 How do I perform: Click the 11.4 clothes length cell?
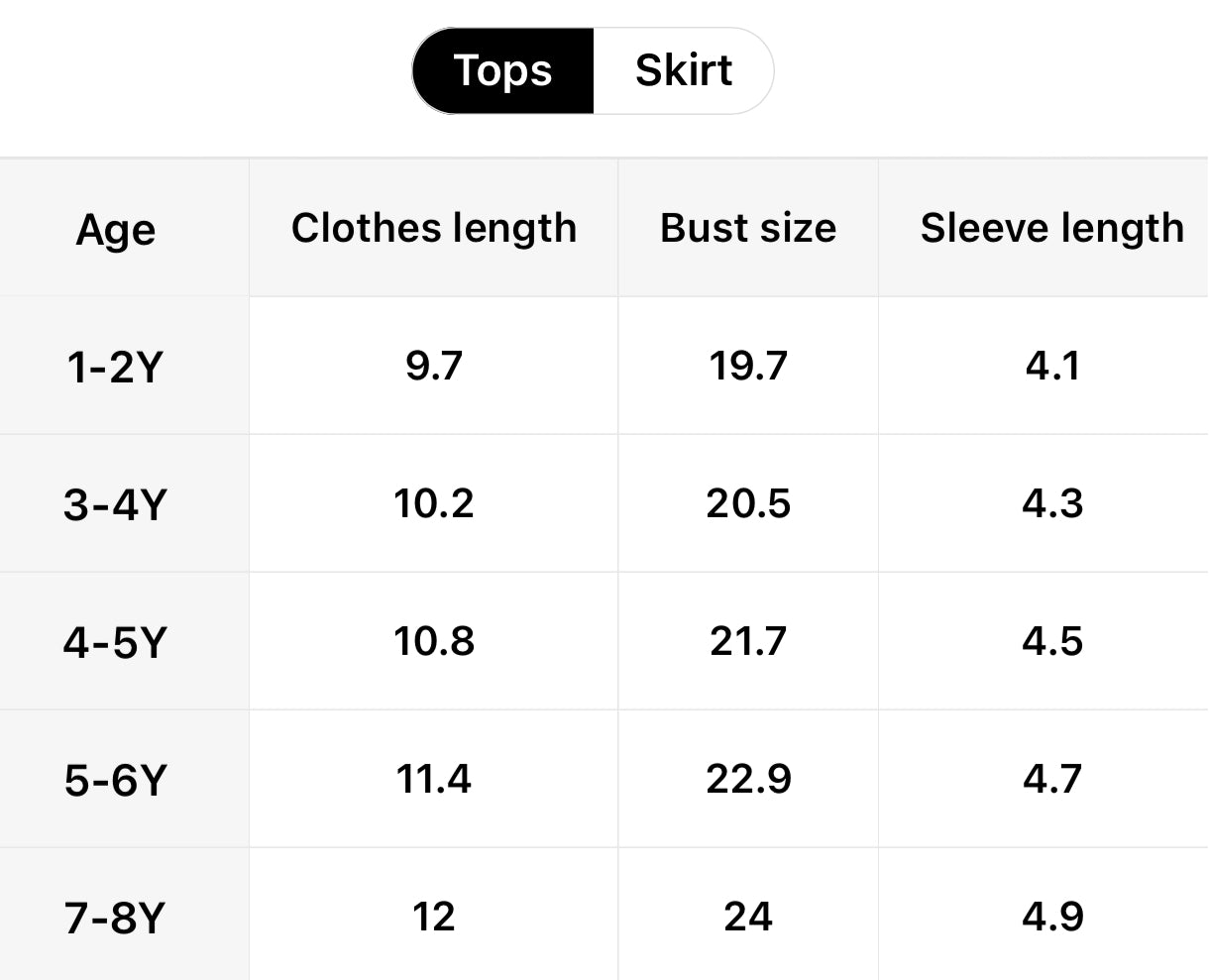(x=433, y=779)
